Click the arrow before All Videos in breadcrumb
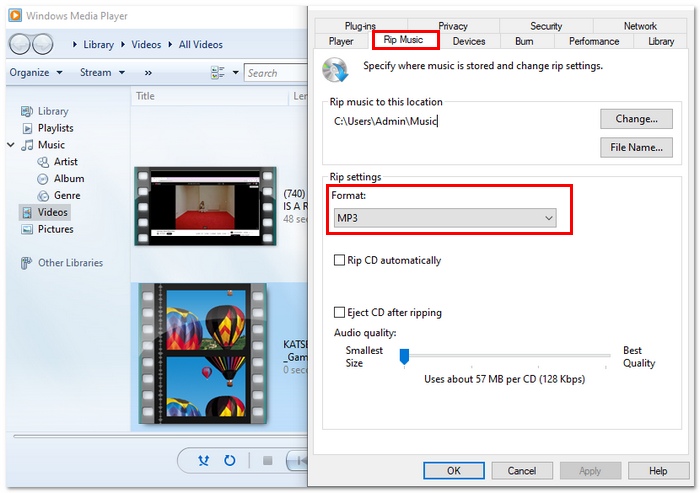Screen dimensions: 700x493 click(x=170, y=44)
